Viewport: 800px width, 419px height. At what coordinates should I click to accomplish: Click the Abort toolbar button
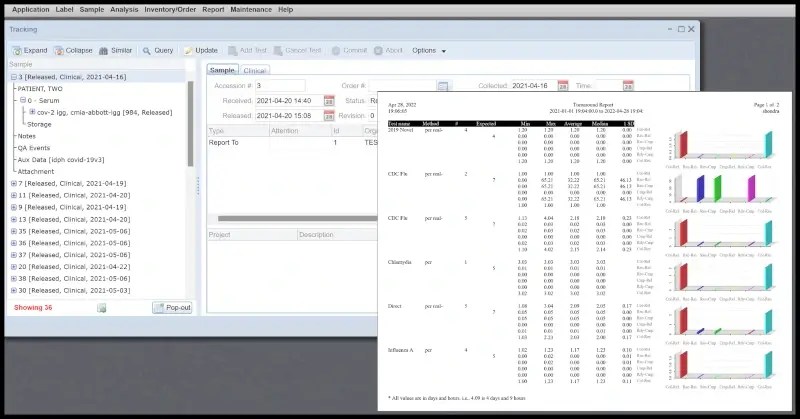[x=389, y=51]
